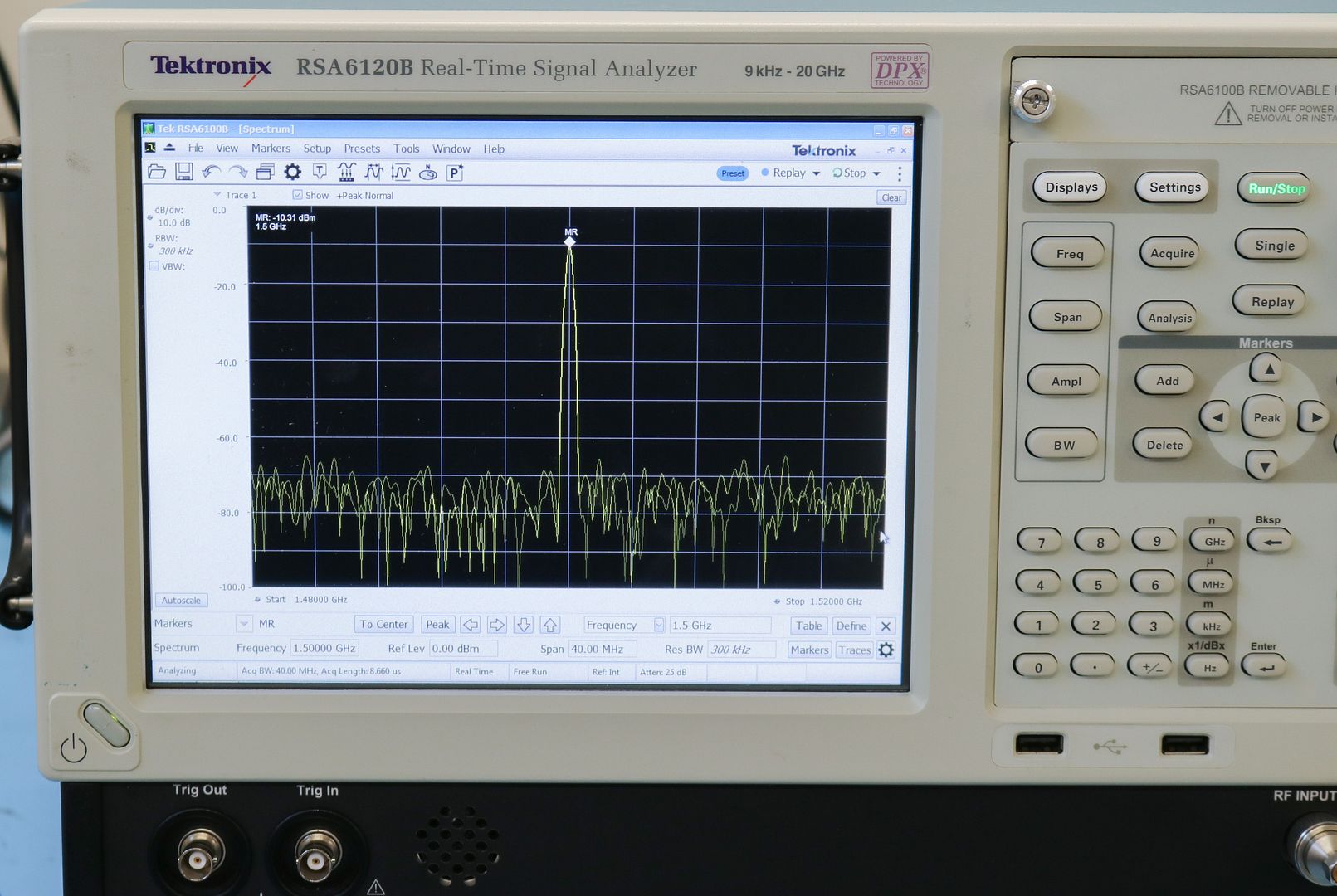The height and width of the screenshot is (896, 1337).
Task: Click the Acquire toolbar icon beside Trigger icon
Action: [x=347, y=172]
